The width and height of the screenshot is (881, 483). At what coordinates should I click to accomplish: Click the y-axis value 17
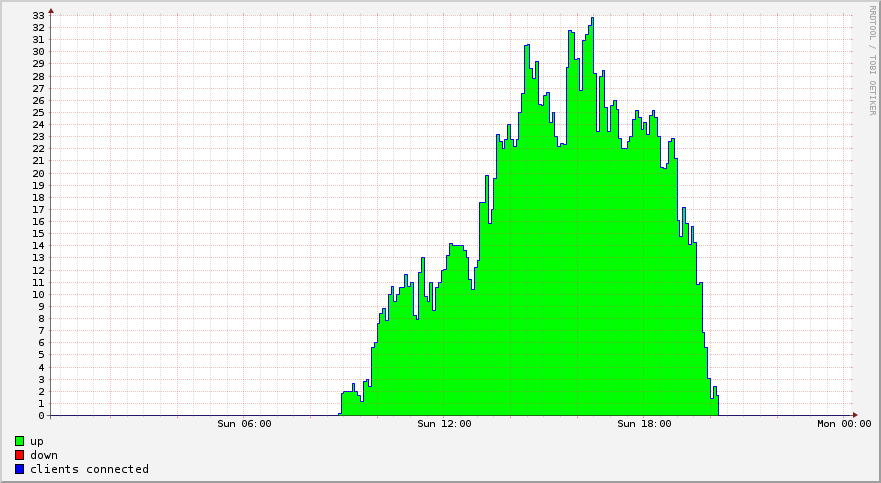(x=38, y=209)
